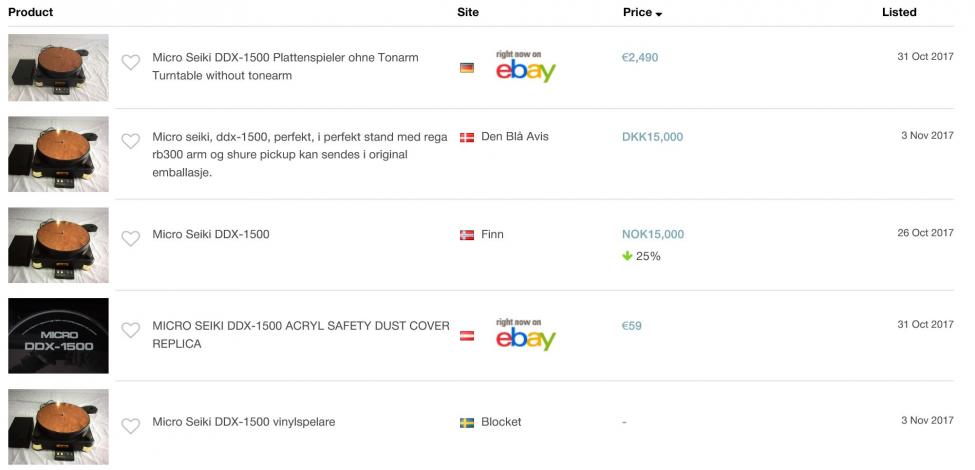Click the German flag icon

[x=467, y=68]
